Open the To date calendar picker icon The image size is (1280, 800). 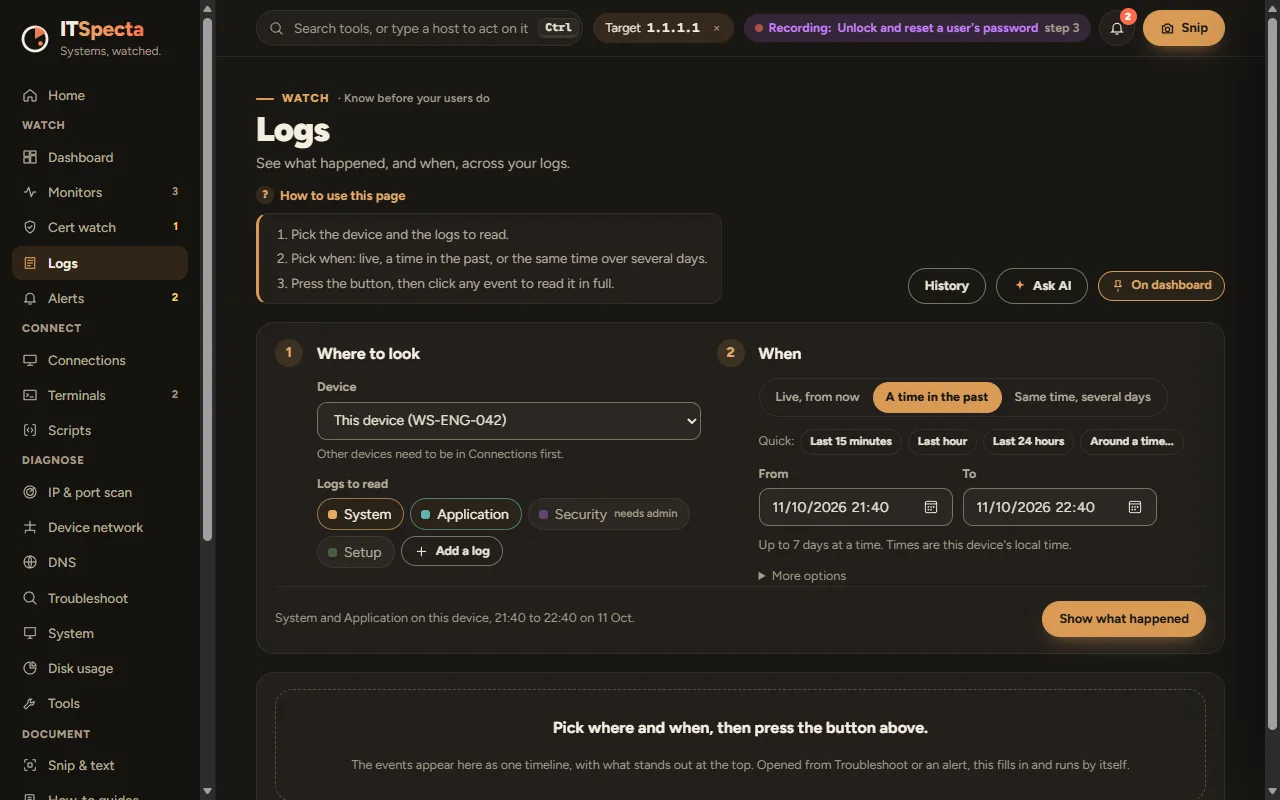(x=1135, y=507)
